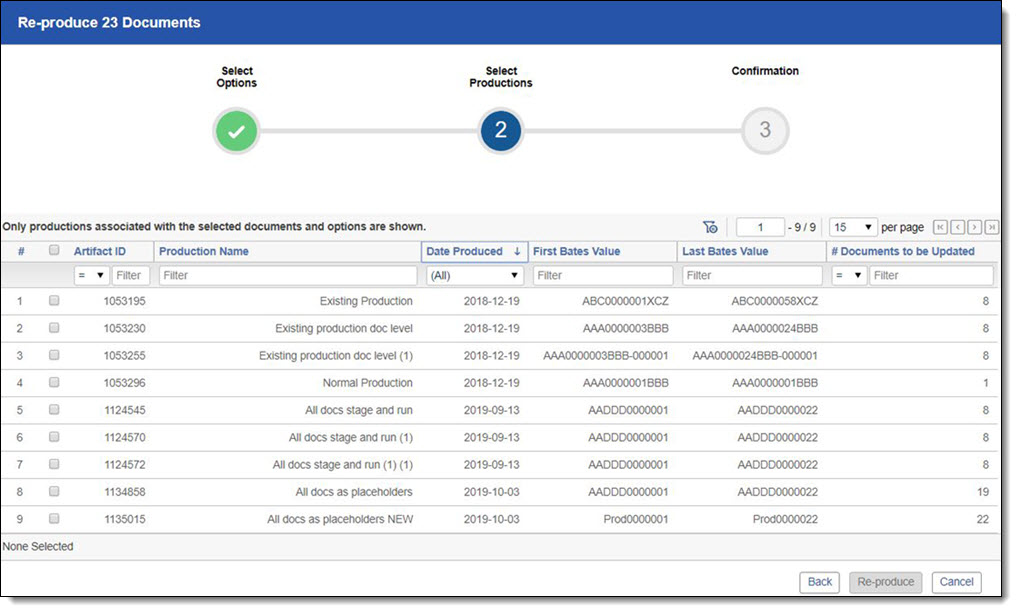The height and width of the screenshot is (612, 1017).
Task: Go to the first page of results
Action: tap(941, 227)
